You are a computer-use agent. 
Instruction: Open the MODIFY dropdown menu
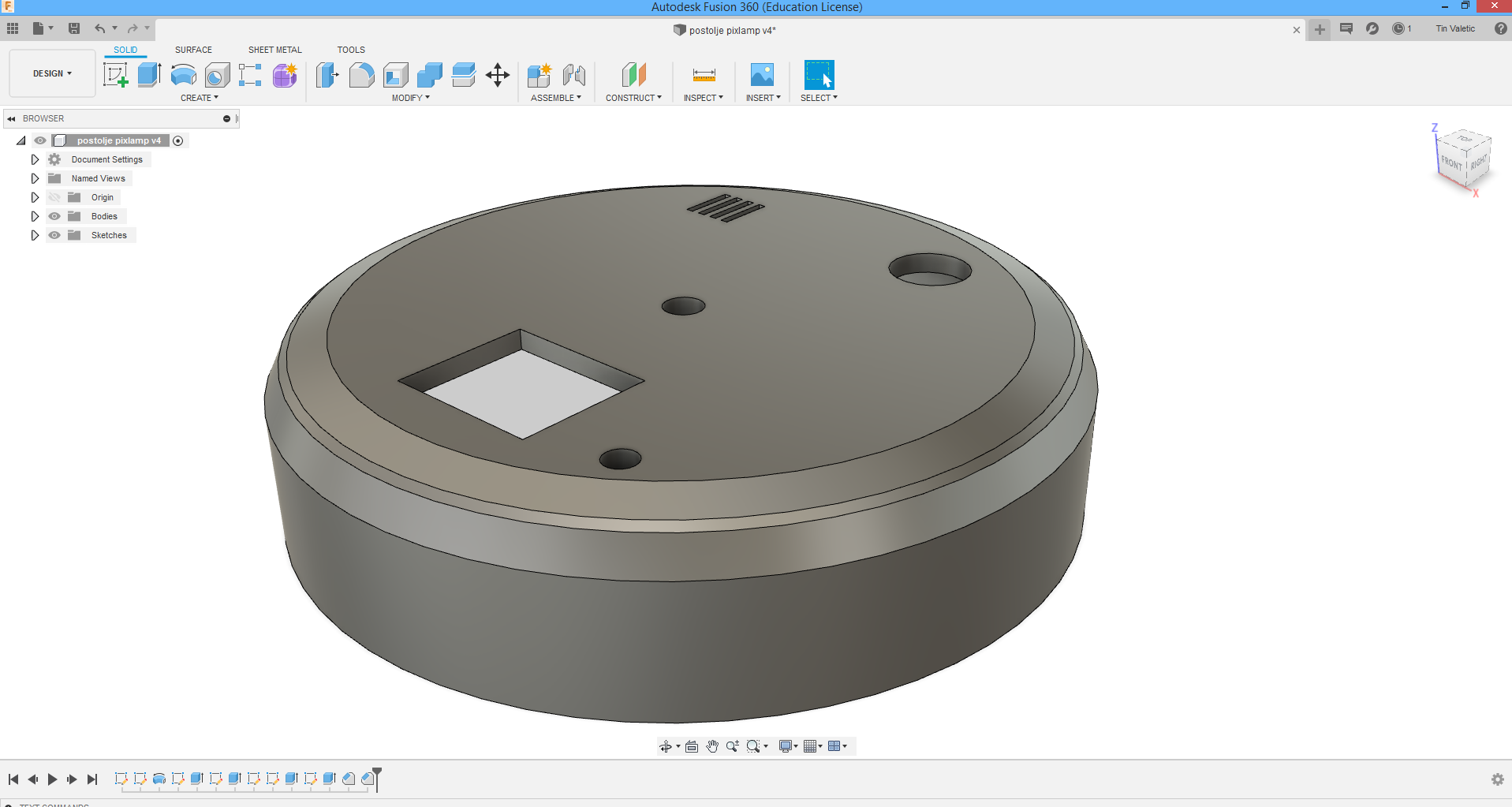click(411, 98)
